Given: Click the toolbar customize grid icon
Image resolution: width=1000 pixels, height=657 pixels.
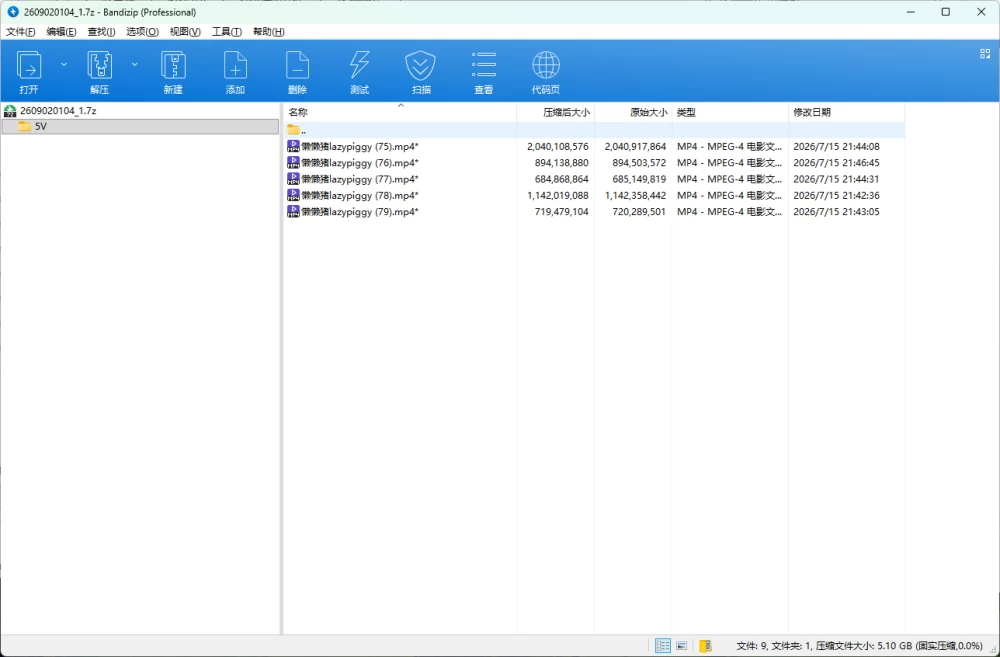Looking at the screenshot, I should [x=985, y=54].
